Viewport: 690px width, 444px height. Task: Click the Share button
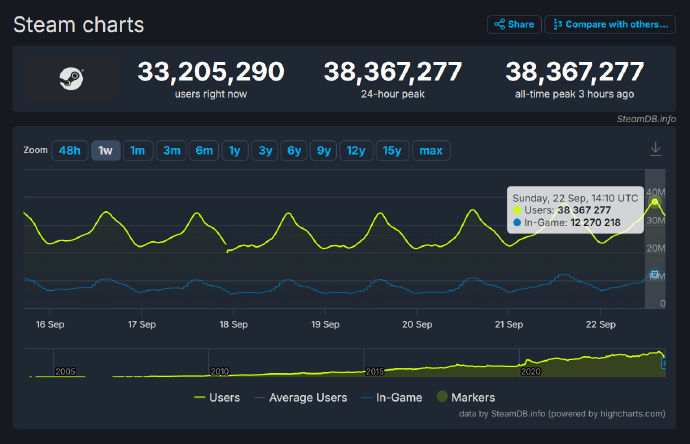coord(514,24)
